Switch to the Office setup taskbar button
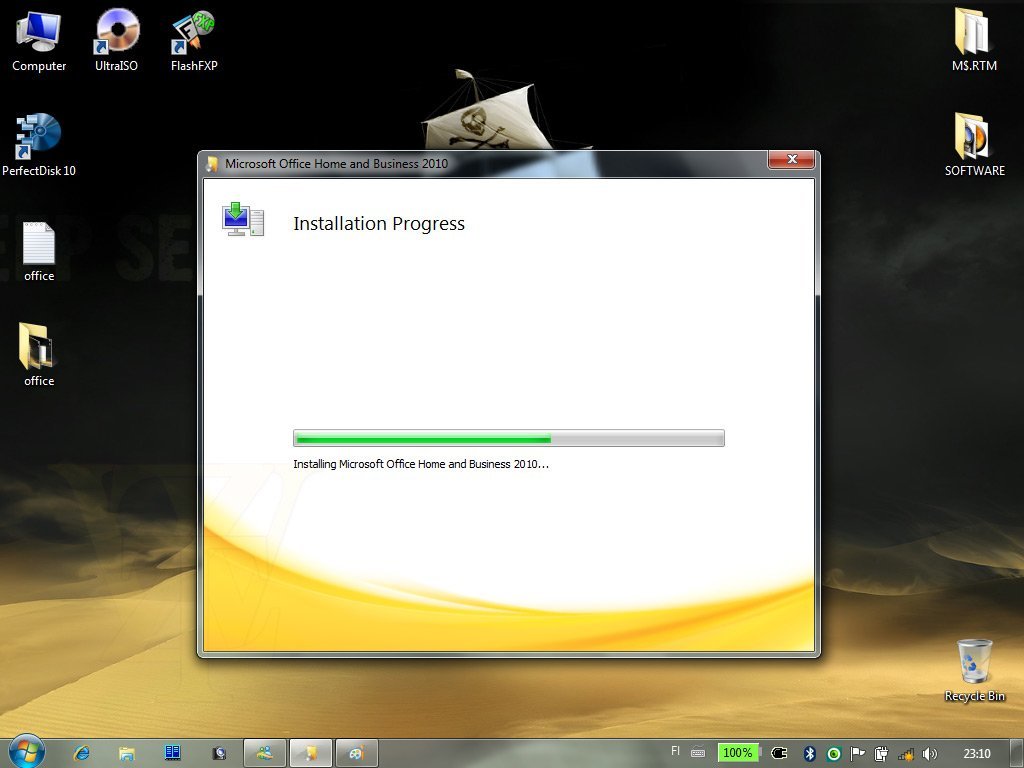The image size is (1024, 768). (311, 753)
